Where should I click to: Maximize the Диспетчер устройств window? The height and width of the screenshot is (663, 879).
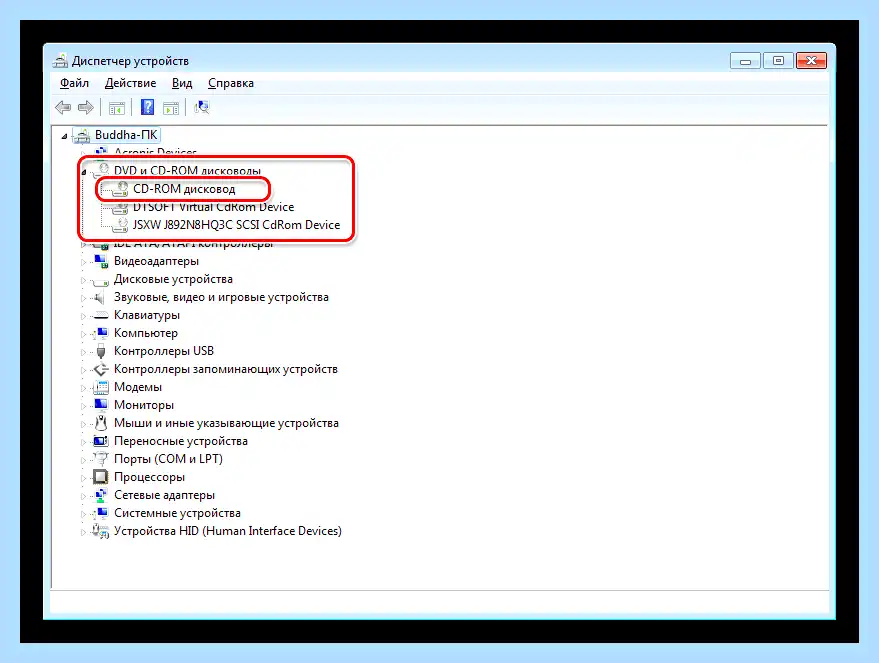[x=778, y=60]
